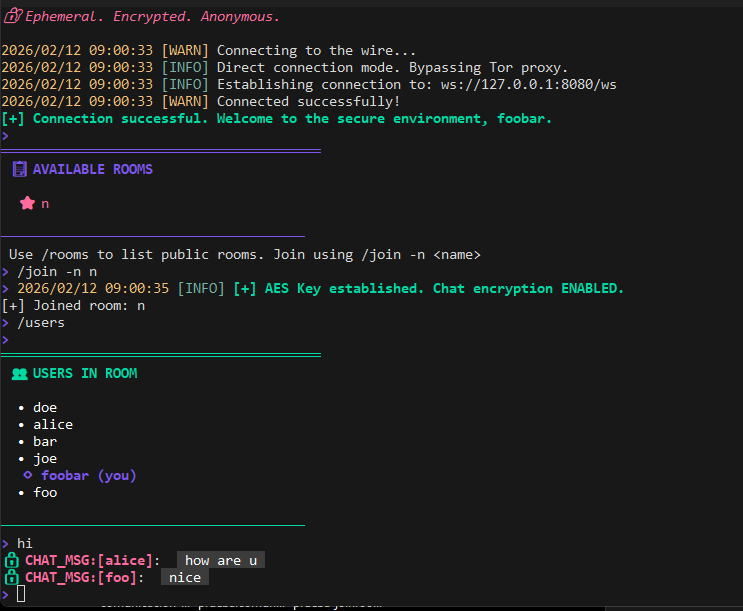Click the lock icon on foo's chat message
The width and height of the screenshot is (743, 611).
pyautogui.click(x=12, y=578)
